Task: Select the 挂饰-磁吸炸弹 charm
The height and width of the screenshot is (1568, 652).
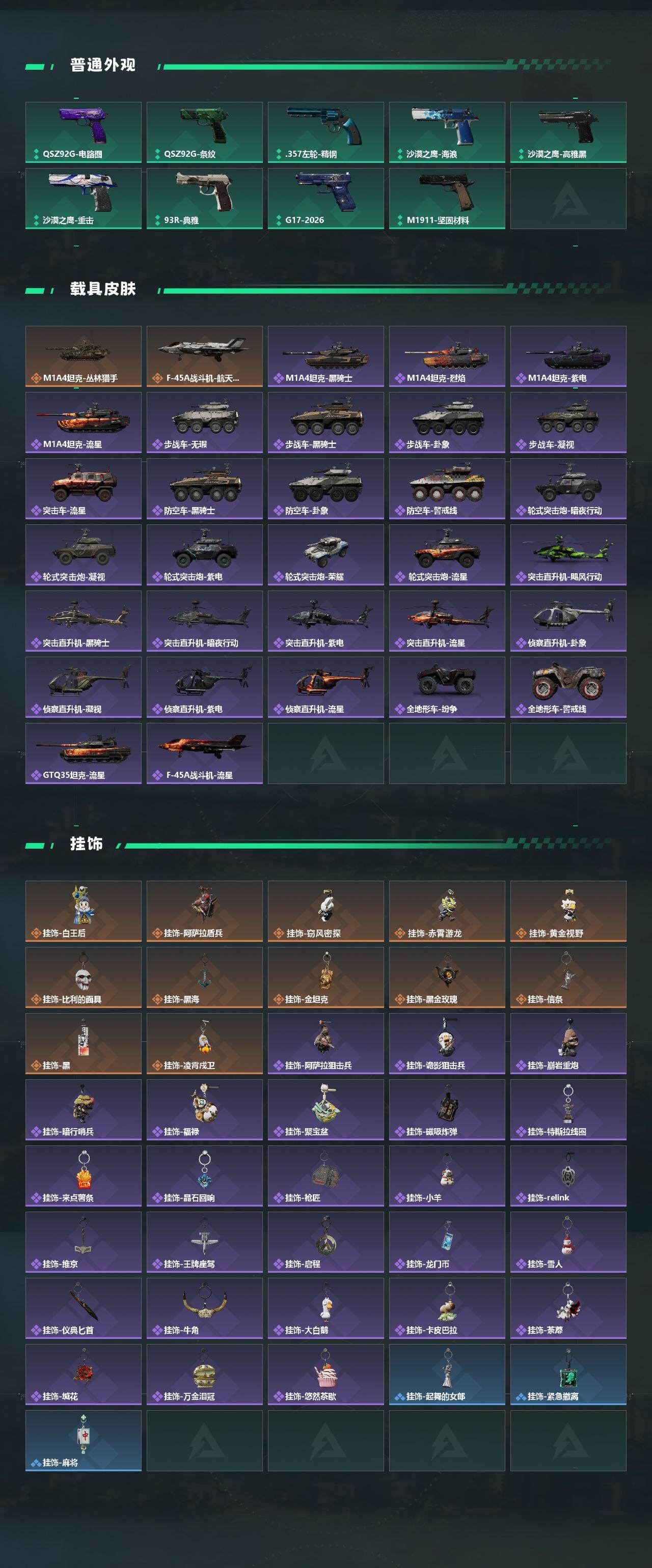Action: [447, 1110]
